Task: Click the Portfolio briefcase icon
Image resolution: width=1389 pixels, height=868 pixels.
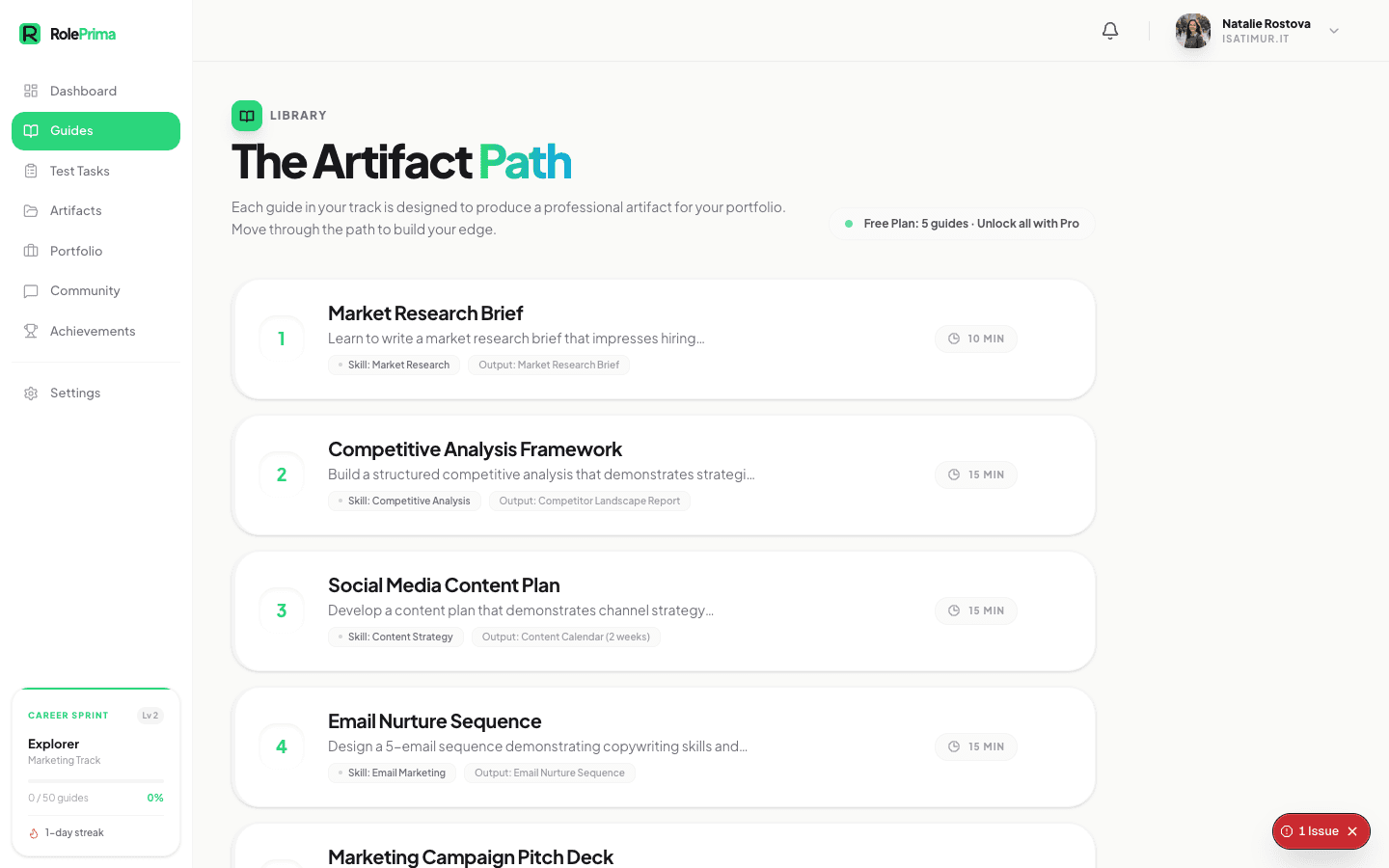Action: tap(31, 251)
